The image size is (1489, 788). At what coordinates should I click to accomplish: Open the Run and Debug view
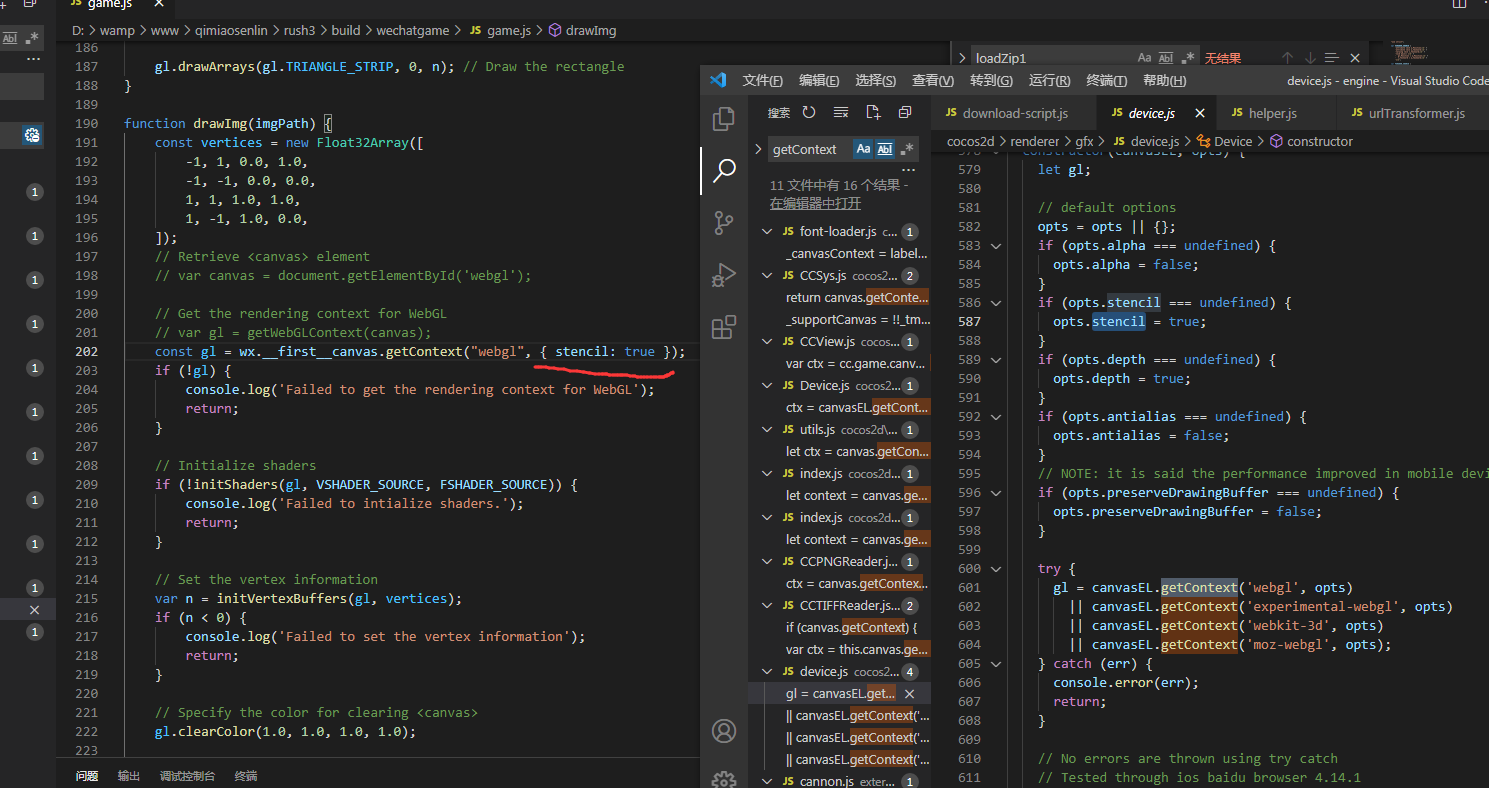click(x=724, y=275)
